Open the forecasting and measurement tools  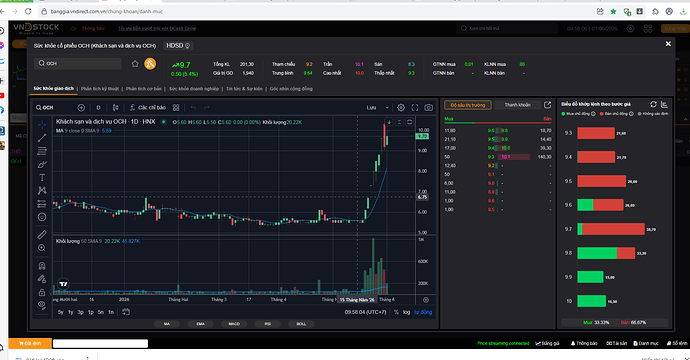[x=42, y=204]
